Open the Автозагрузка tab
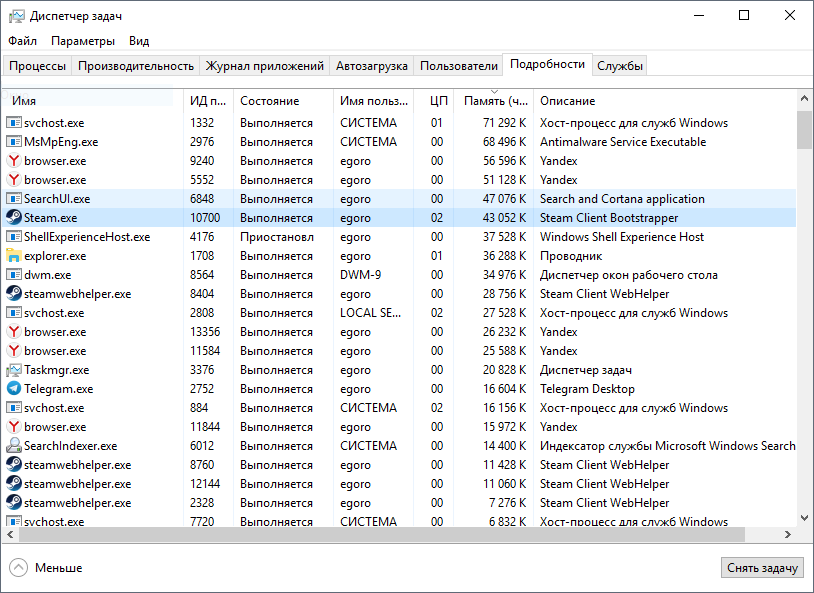The width and height of the screenshot is (814, 593). coord(371,66)
